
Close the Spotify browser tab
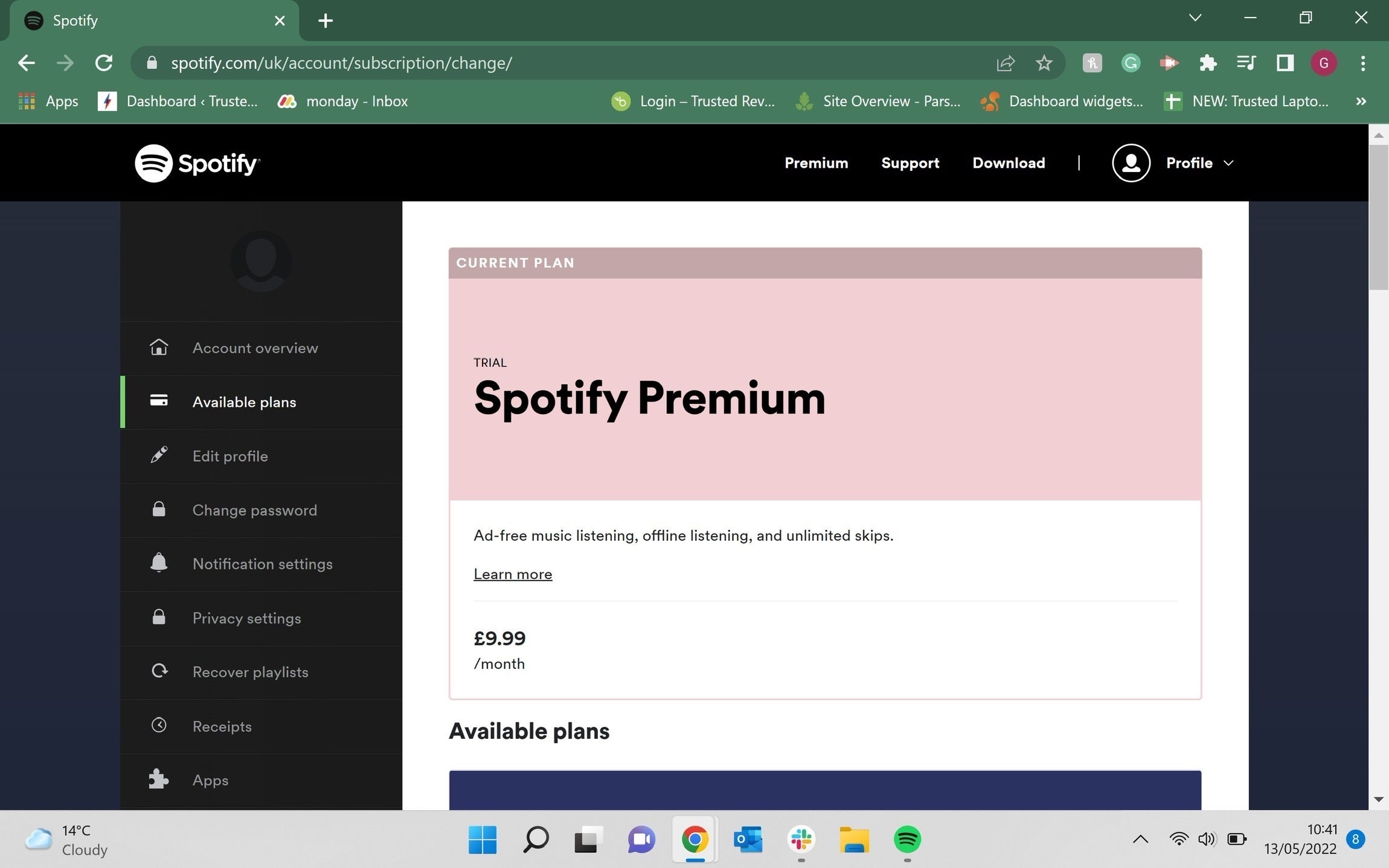tap(280, 21)
